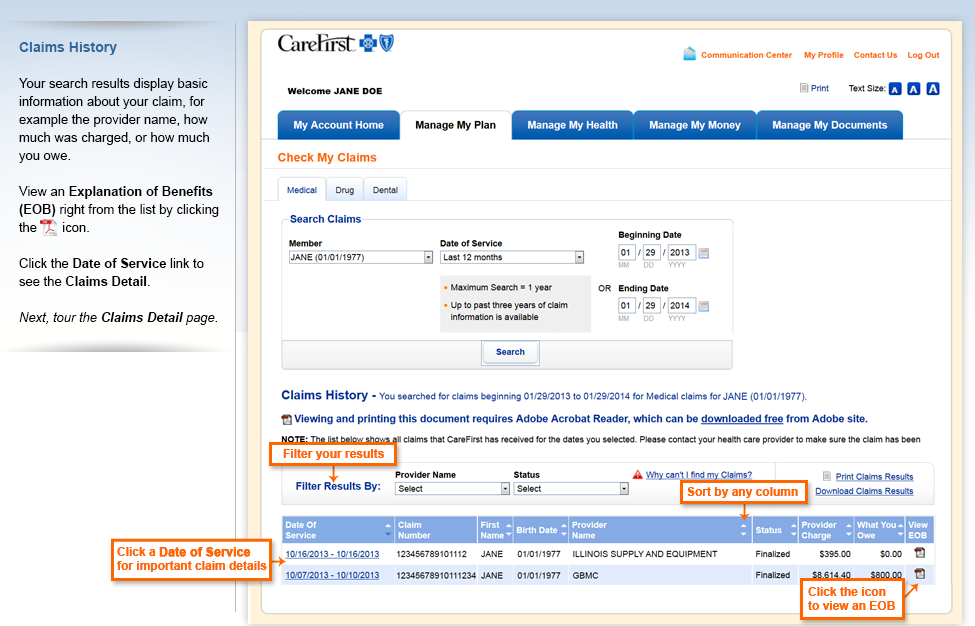Switch to the Drug claims tab

point(344,190)
